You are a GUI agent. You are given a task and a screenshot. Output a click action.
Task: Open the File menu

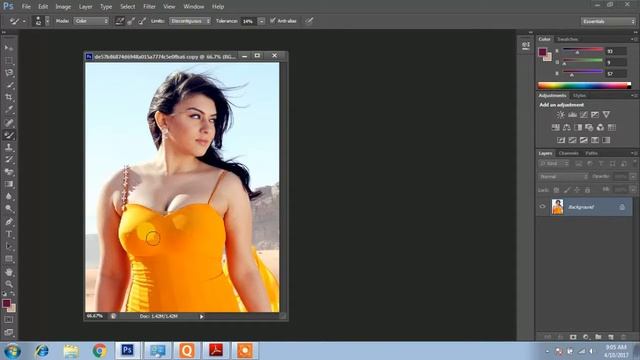point(26,7)
